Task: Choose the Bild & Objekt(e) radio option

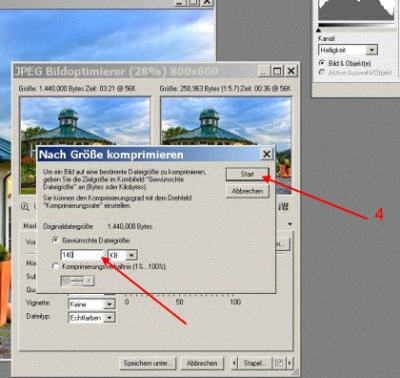Action: (322, 63)
